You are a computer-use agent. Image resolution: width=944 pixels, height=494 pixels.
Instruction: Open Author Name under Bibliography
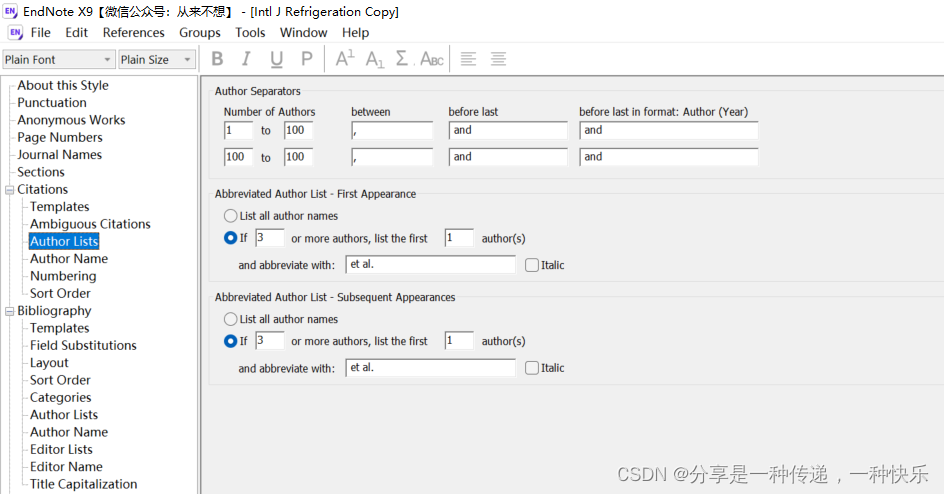coord(69,432)
